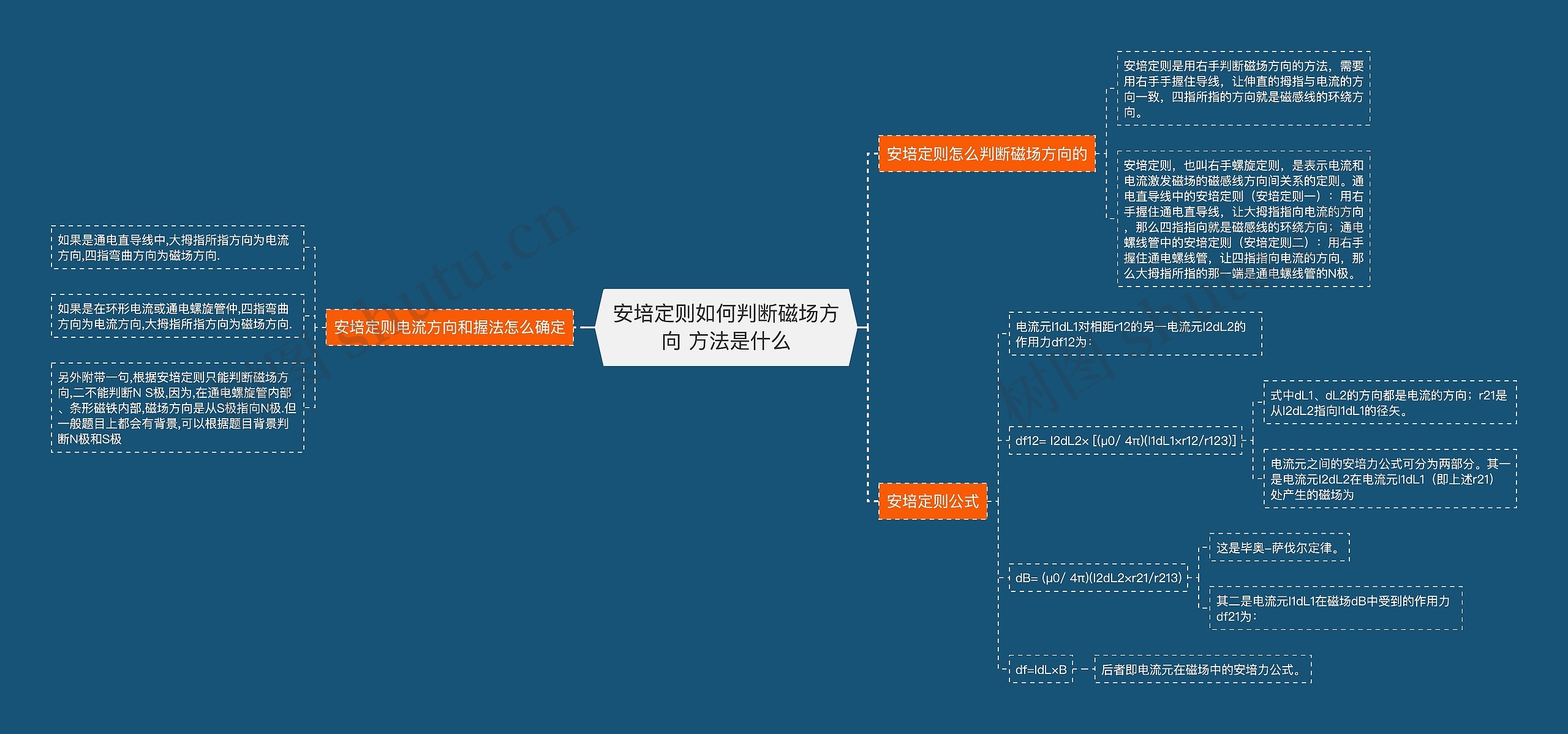Select the formula node df12= I2dL2×
1568x734 pixels.
[1126, 440]
